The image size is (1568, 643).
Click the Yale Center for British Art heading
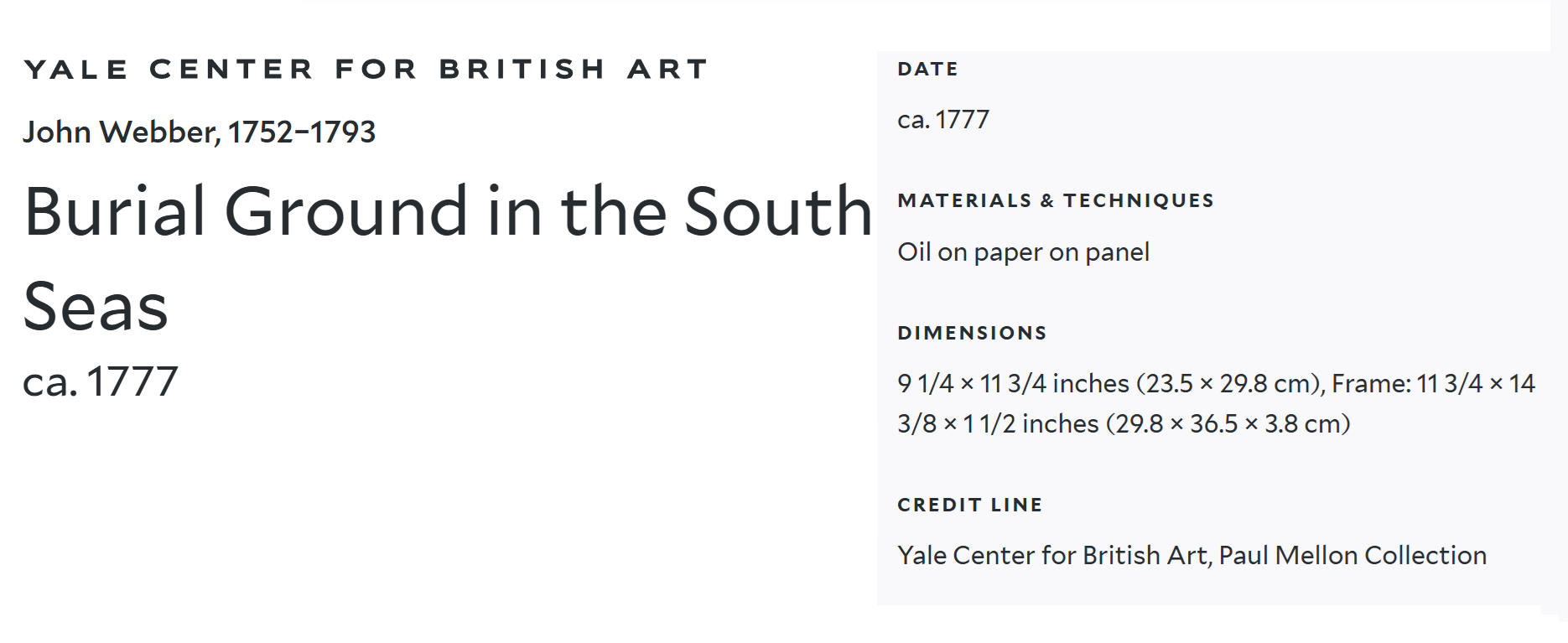click(366, 69)
